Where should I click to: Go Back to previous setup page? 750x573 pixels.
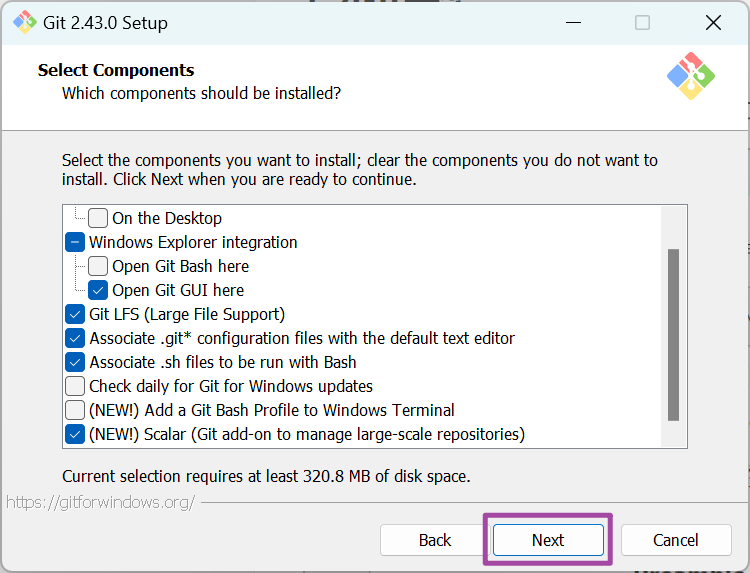point(435,540)
